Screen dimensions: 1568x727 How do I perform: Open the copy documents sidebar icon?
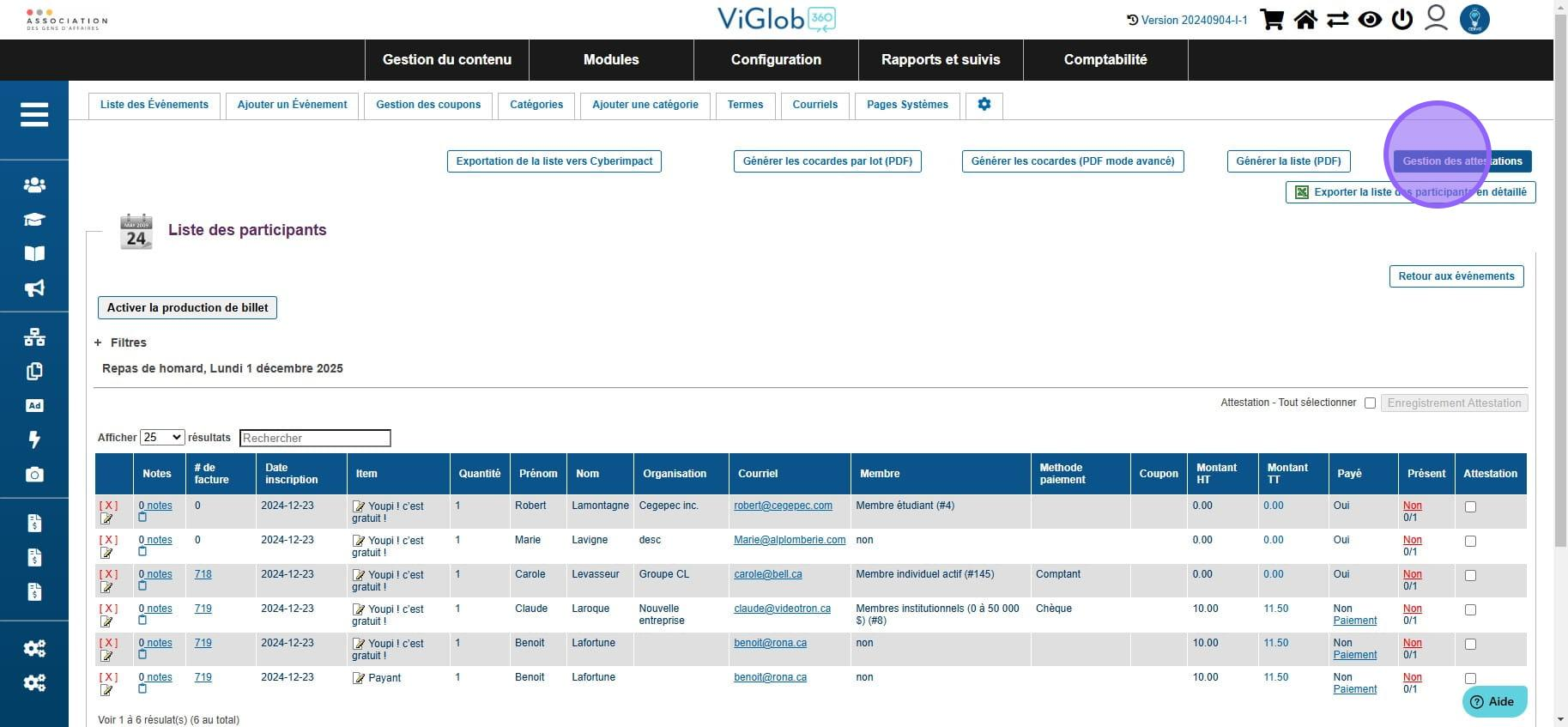(x=34, y=372)
